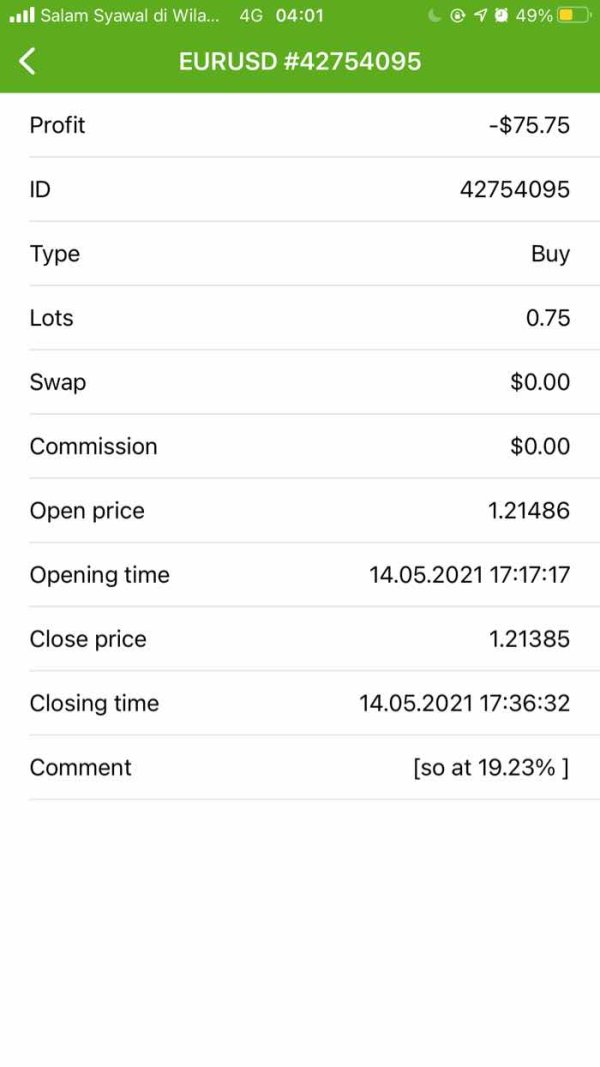Select the Open price value 1.21486
The width and height of the screenshot is (600, 1067).
click(x=528, y=511)
